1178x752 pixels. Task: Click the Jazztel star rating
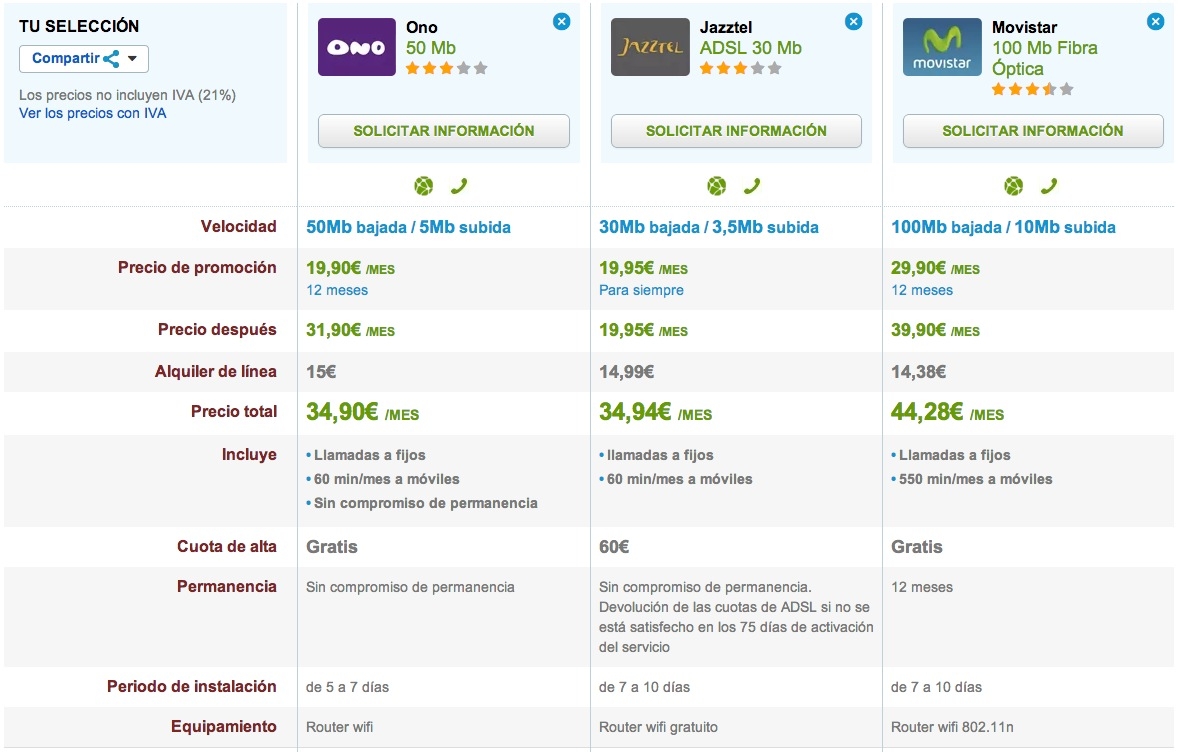[740, 68]
